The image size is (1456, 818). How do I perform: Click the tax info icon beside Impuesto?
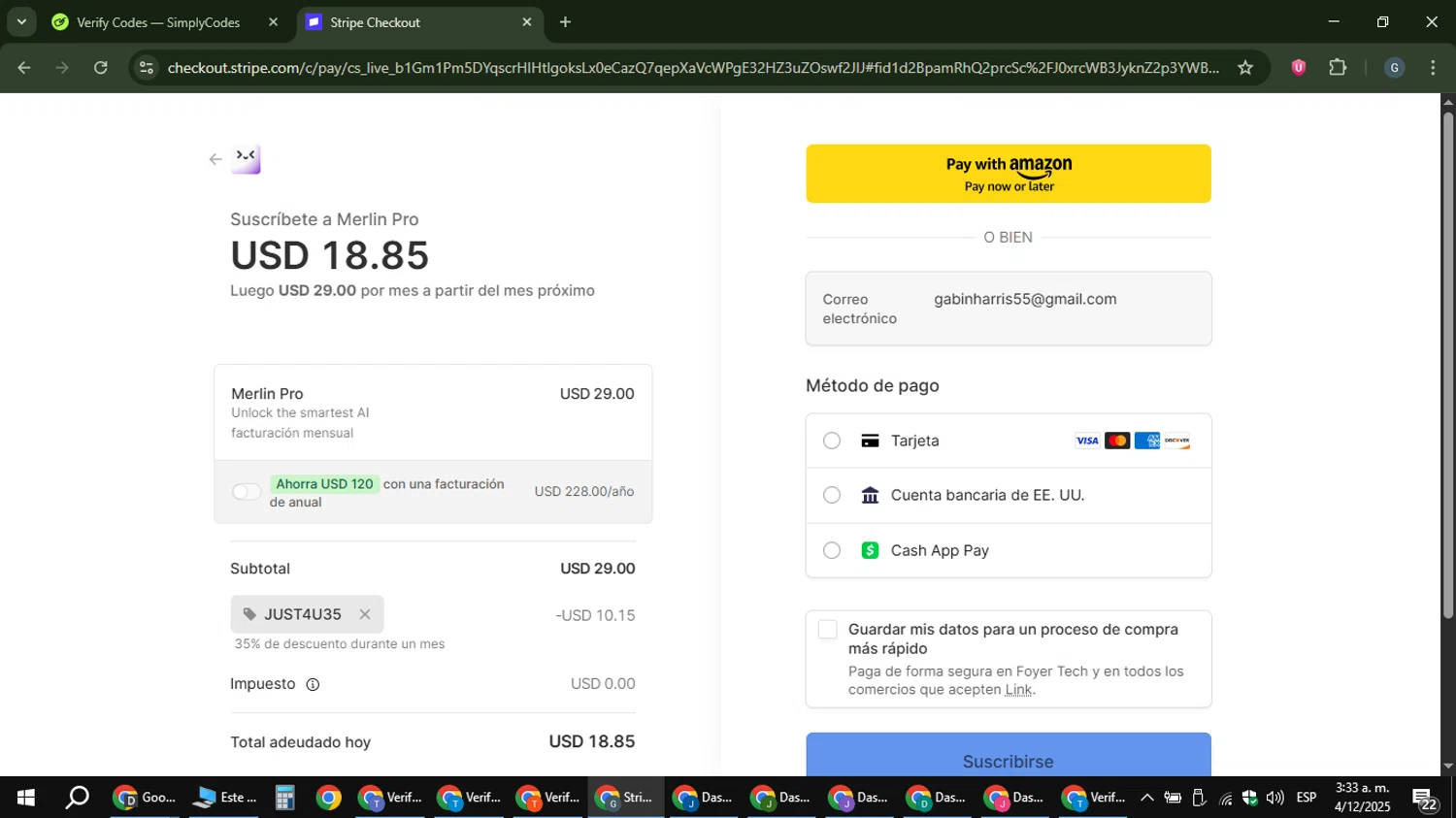pos(313,684)
